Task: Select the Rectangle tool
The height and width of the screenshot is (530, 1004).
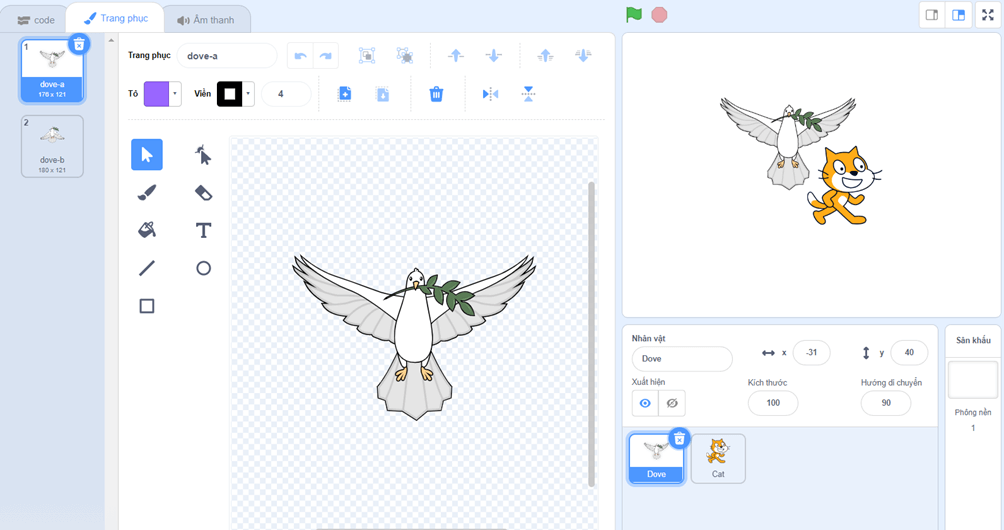Action: [147, 305]
